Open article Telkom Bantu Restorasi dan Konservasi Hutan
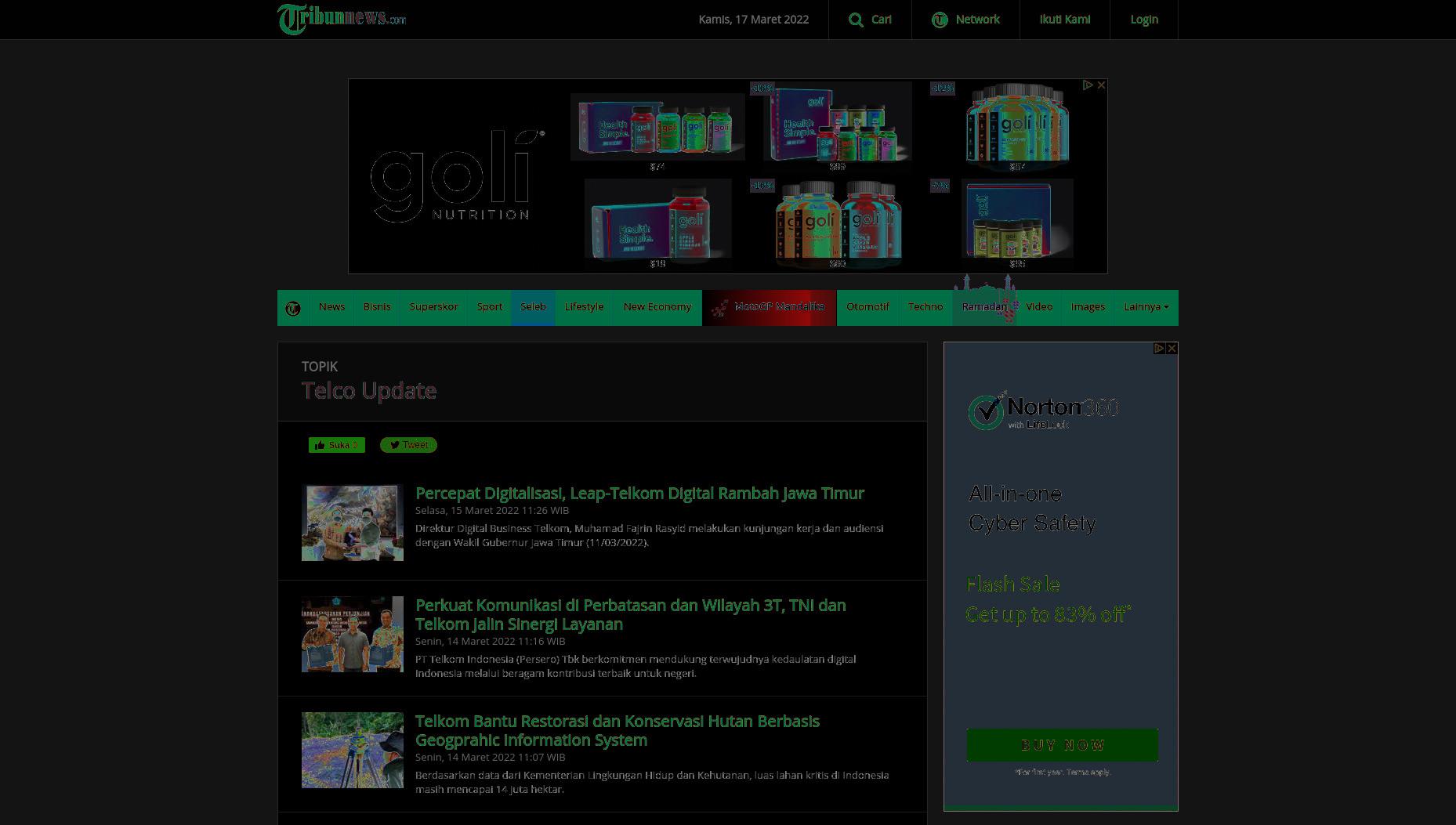1456x825 pixels. coord(618,731)
